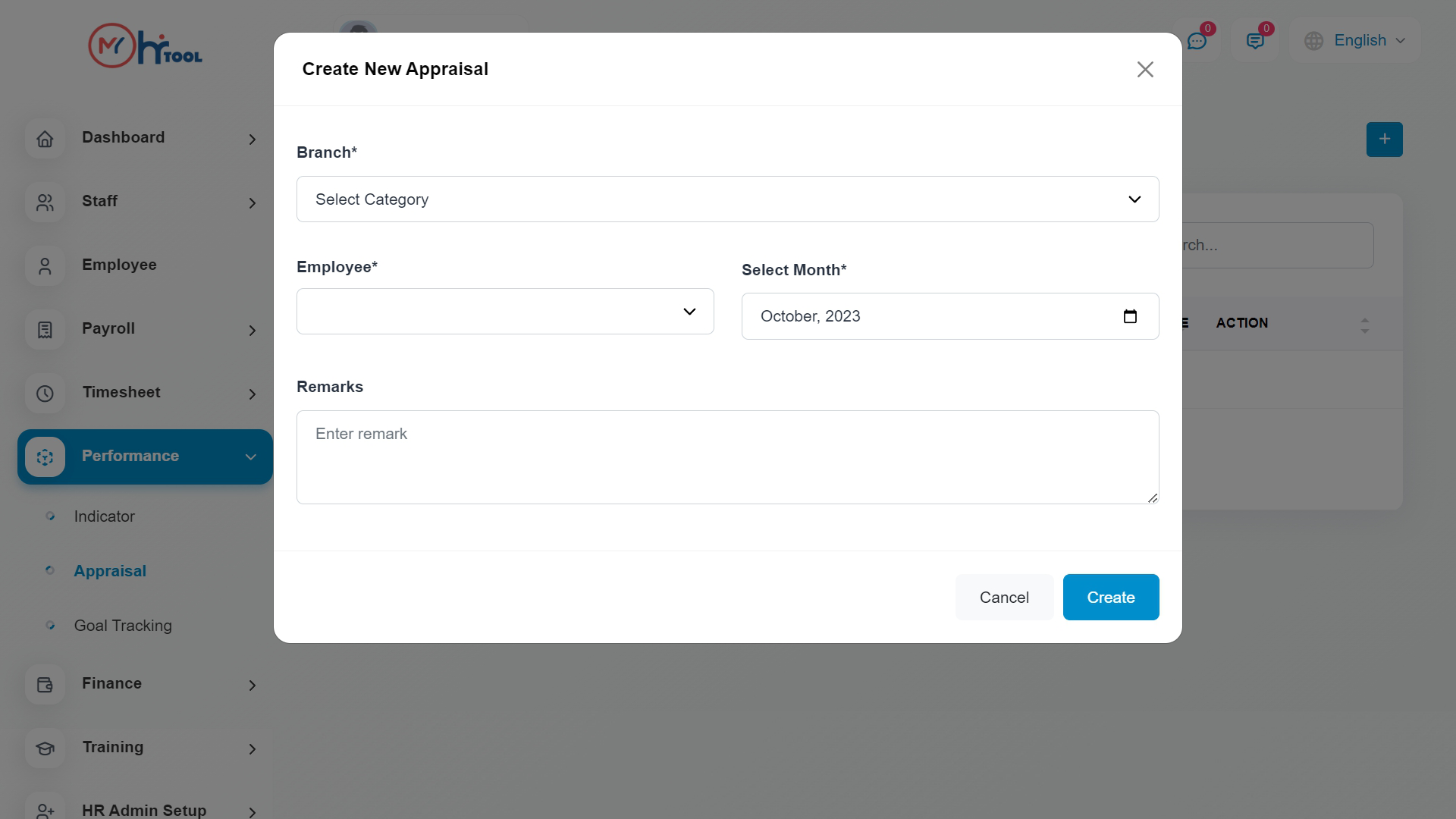Image resolution: width=1456 pixels, height=819 pixels.
Task: Click the Payroll receipt icon
Action: pyautogui.click(x=45, y=330)
